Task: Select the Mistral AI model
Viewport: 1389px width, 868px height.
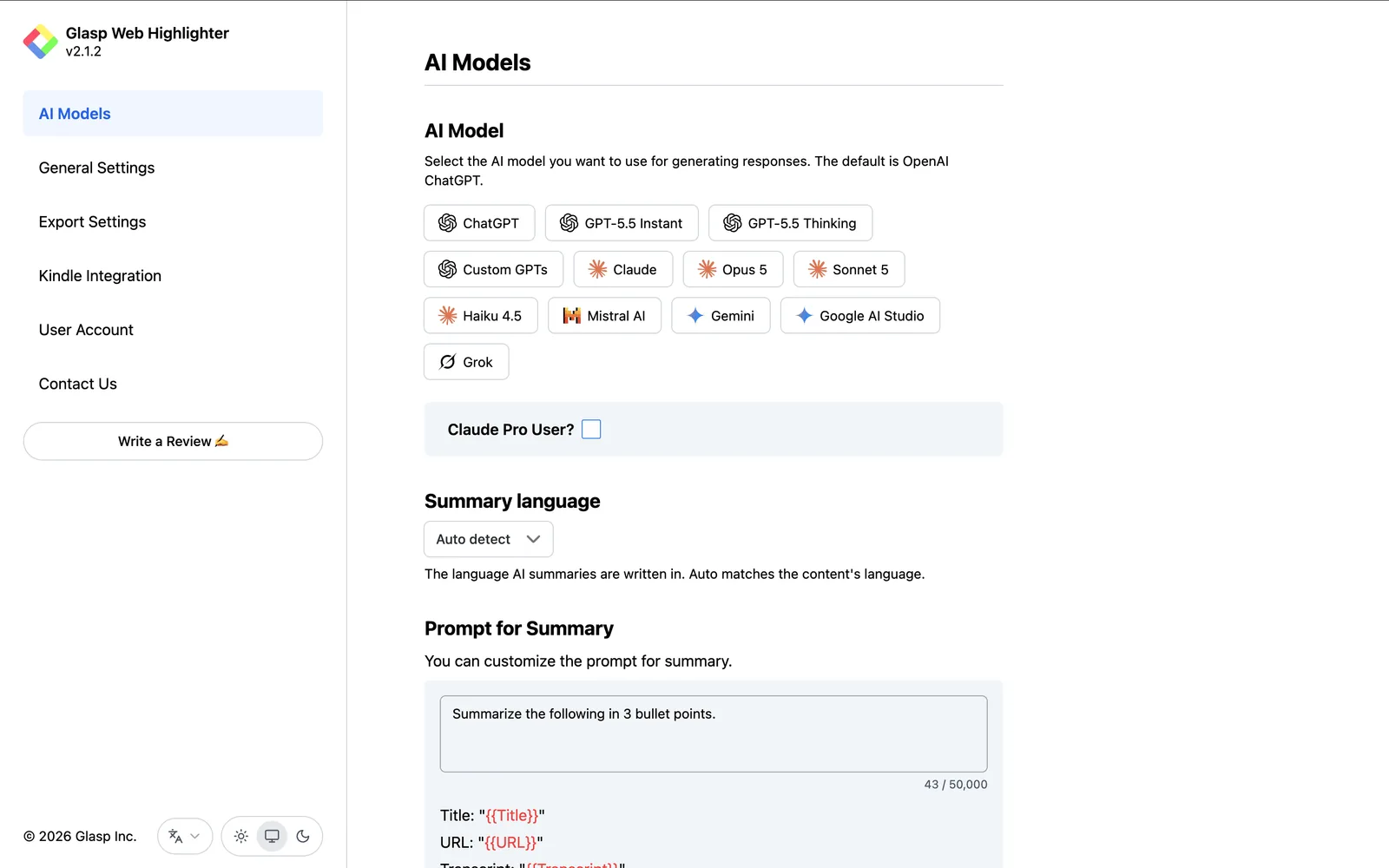Action: (x=604, y=316)
